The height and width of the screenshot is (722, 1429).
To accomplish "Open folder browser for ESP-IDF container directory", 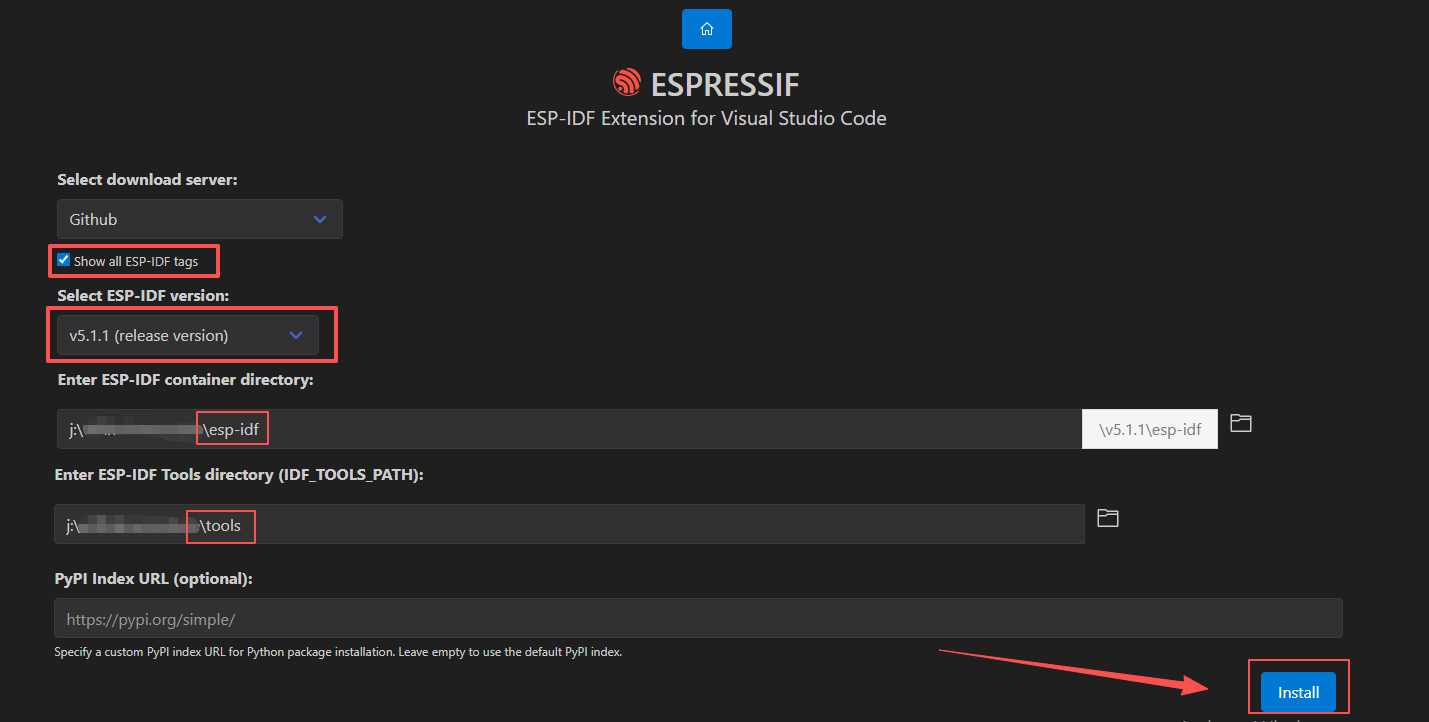I will (1241, 423).
